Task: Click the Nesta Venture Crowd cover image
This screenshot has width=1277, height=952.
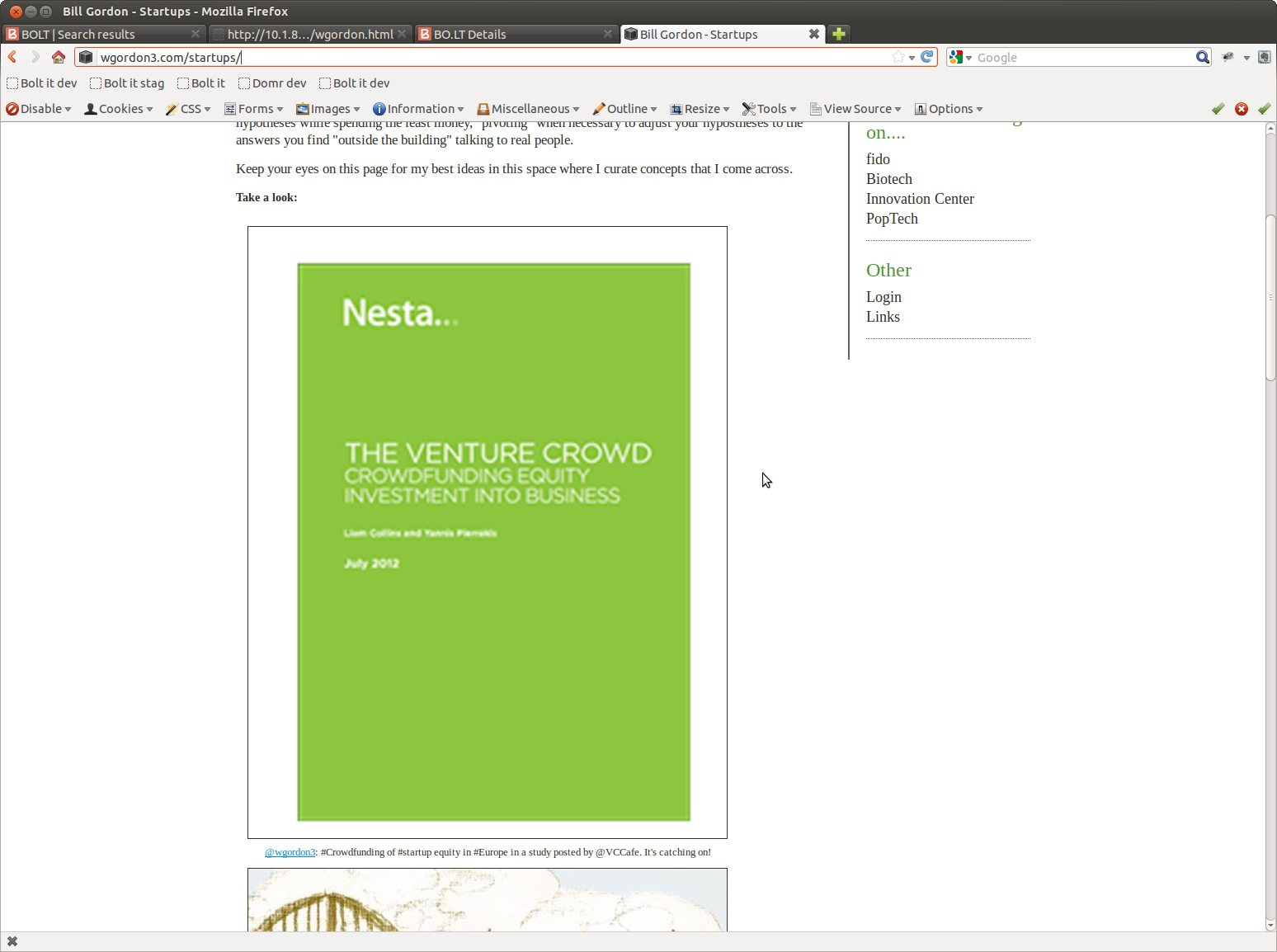Action: pos(493,542)
